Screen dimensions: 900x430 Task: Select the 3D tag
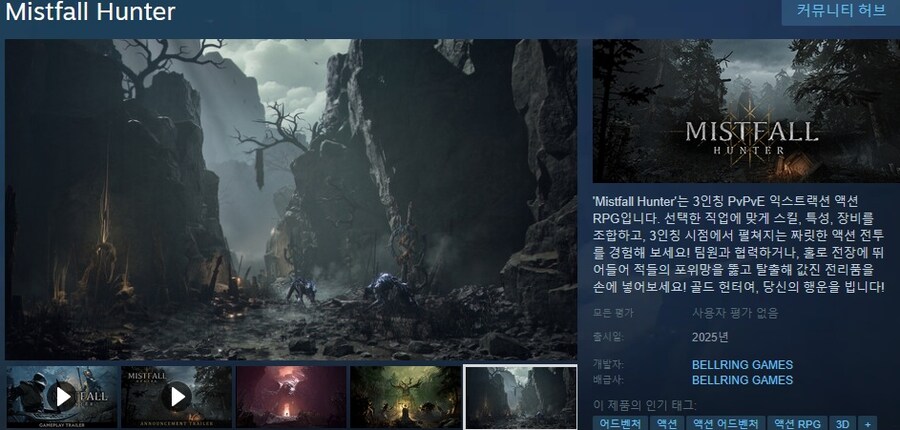point(842,424)
